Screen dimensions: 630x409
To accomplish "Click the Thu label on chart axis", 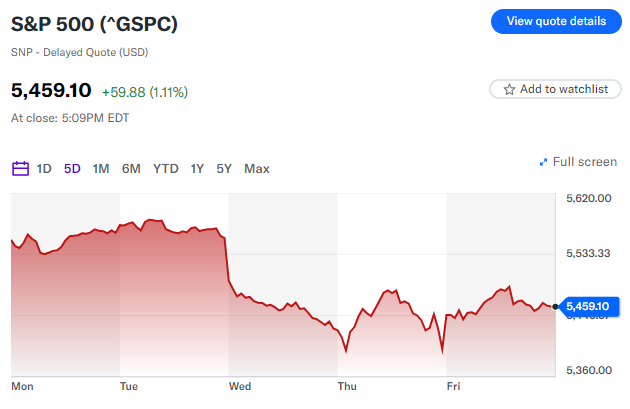I will coord(347,385).
